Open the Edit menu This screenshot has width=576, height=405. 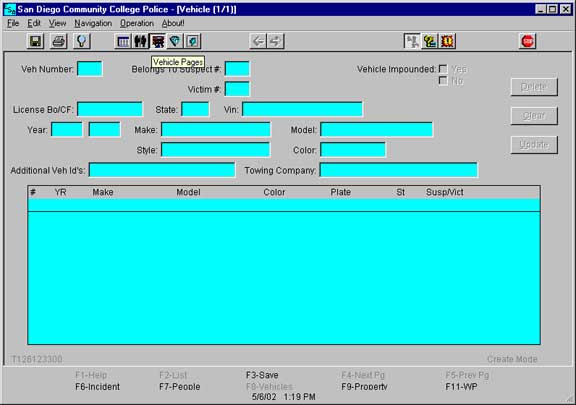(34, 24)
